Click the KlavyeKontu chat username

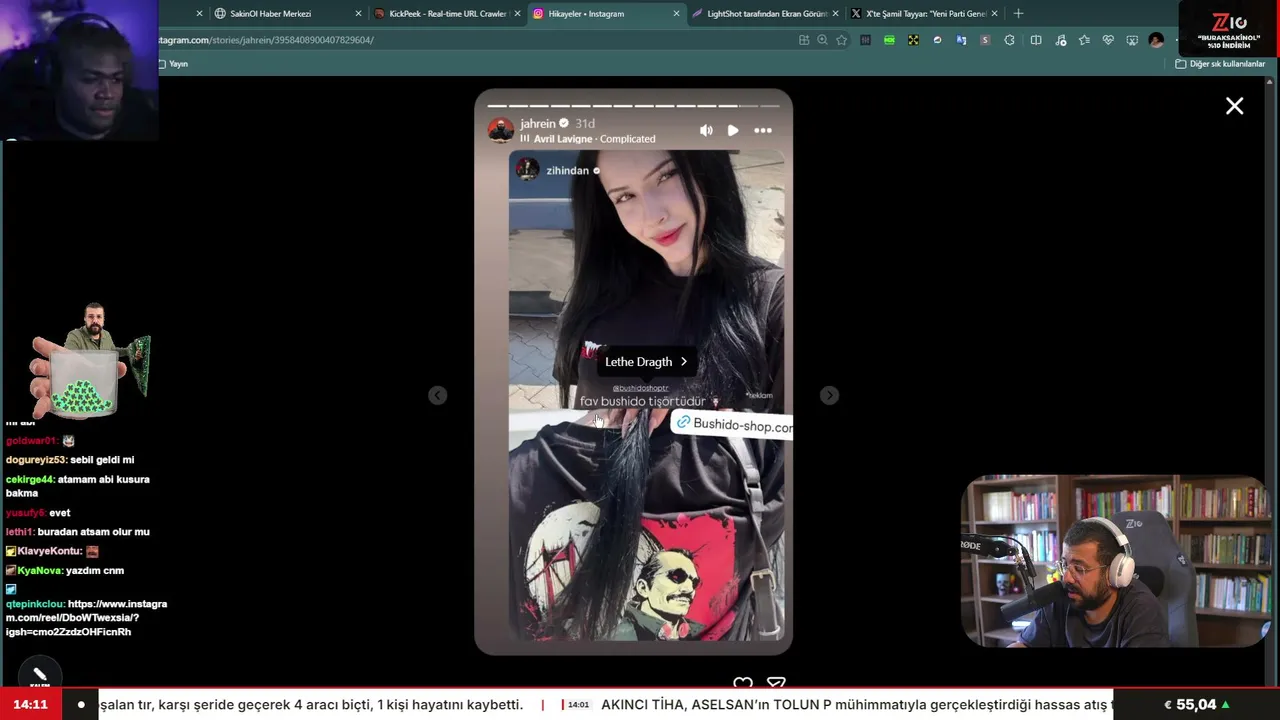point(49,551)
